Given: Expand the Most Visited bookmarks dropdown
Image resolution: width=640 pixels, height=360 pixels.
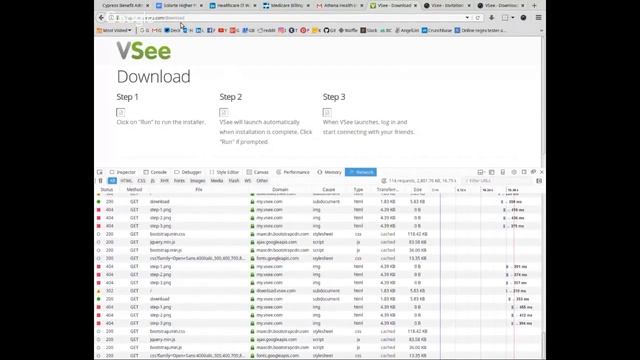Looking at the screenshot, I should tap(114, 30).
